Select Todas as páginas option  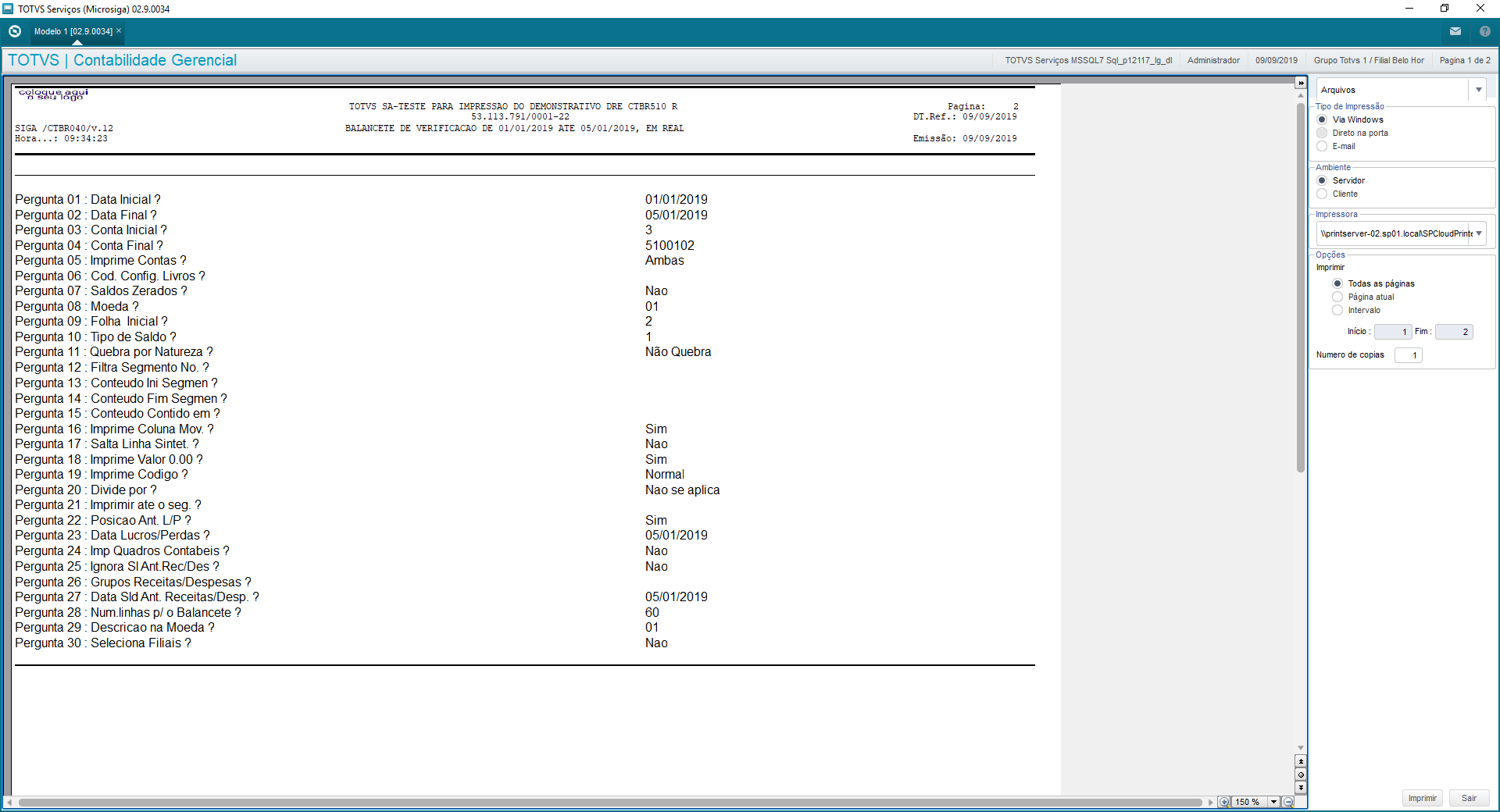[x=1337, y=283]
